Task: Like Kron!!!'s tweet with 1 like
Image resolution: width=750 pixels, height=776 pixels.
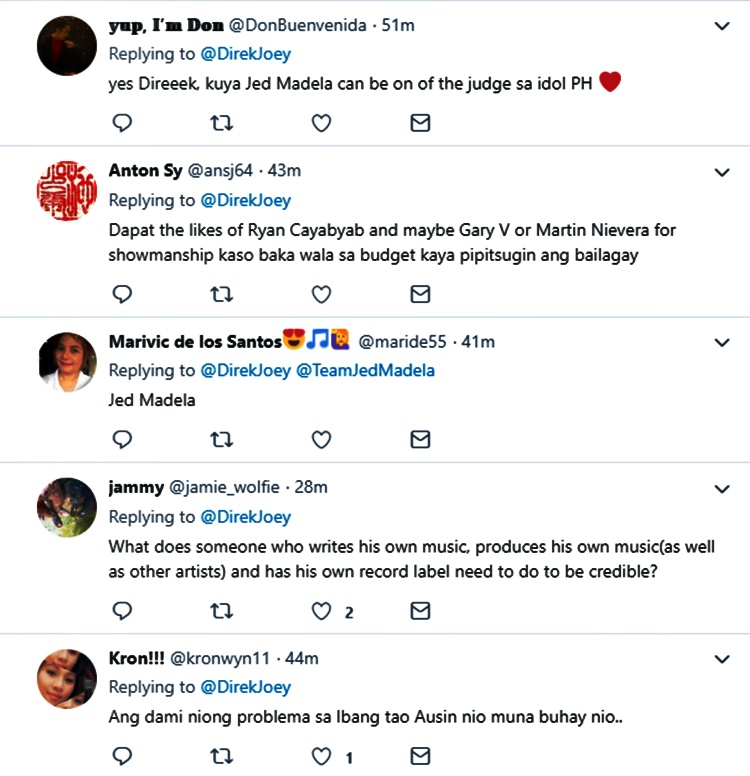Action: pyautogui.click(x=321, y=756)
